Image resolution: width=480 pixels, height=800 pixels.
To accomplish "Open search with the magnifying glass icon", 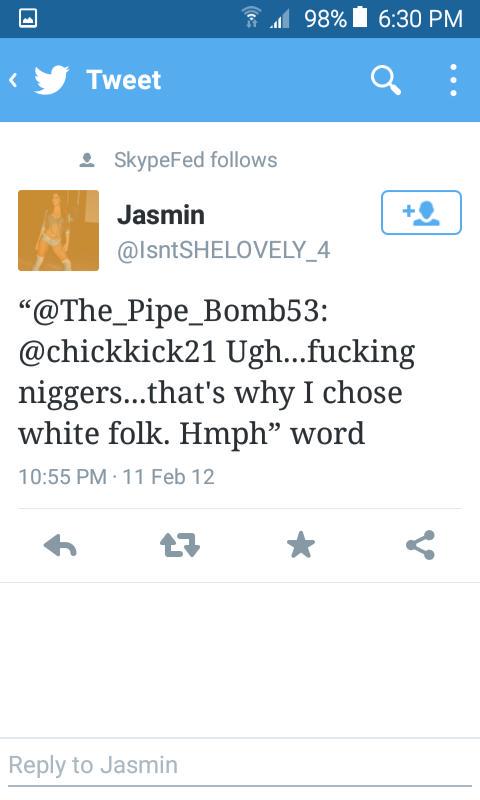I will click(386, 80).
